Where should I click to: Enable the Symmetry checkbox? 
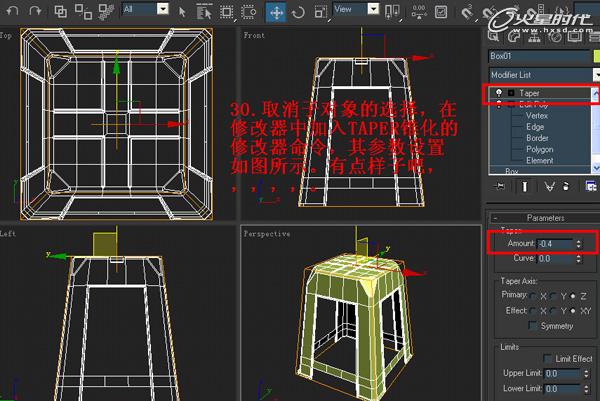coord(533,326)
